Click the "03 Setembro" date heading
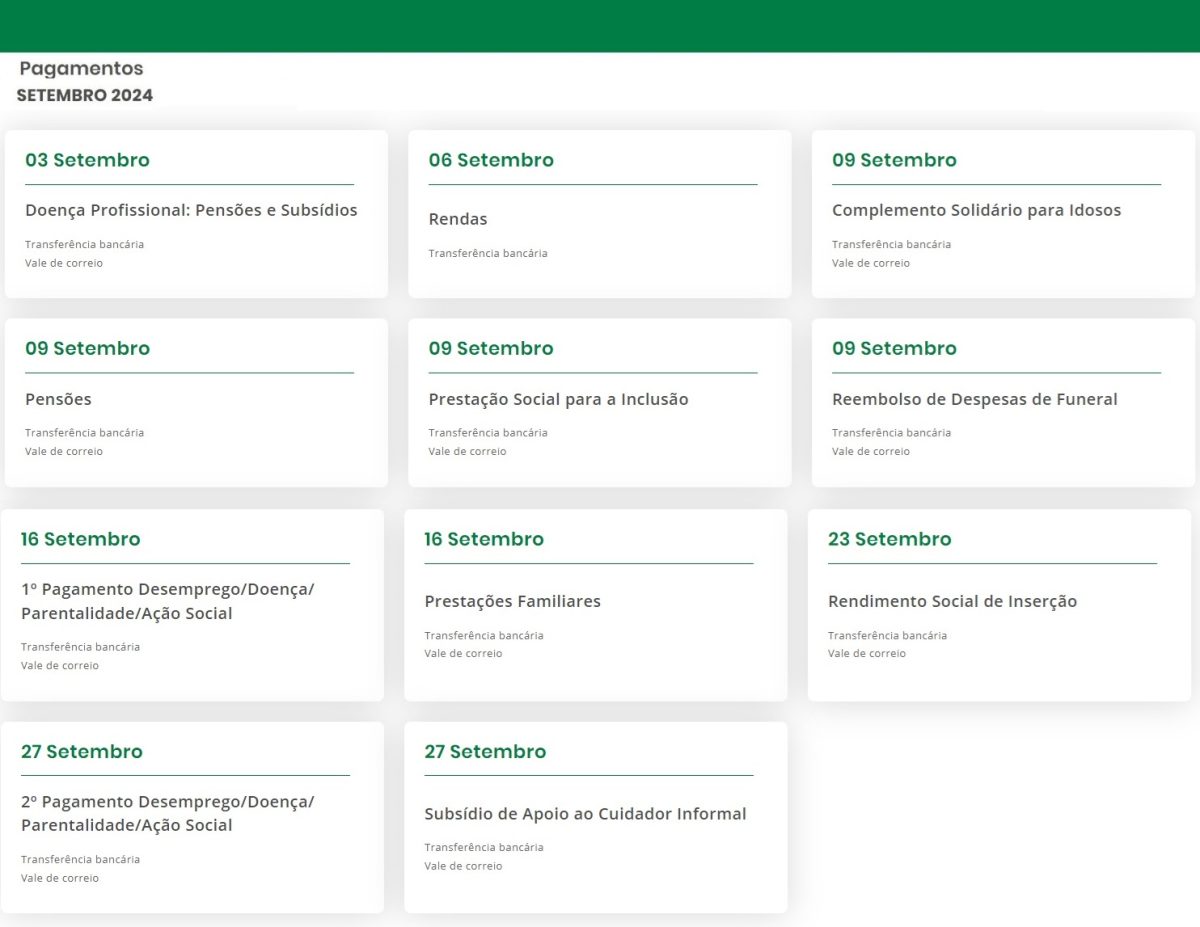The height and width of the screenshot is (927, 1200). click(87, 160)
